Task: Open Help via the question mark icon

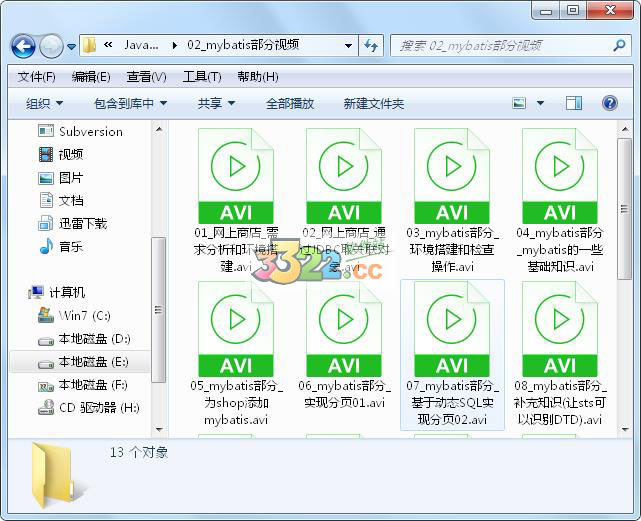Action: (610, 103)
